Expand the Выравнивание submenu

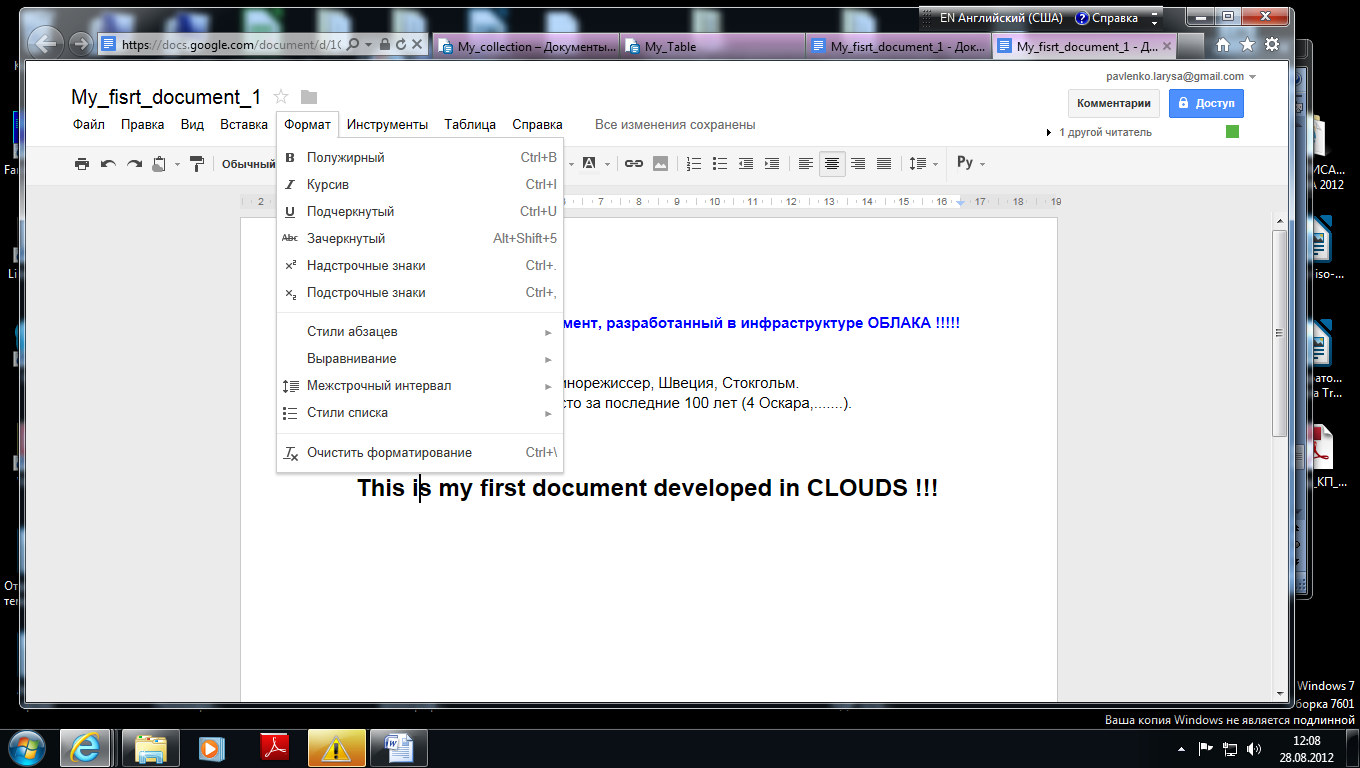[420, 359]
